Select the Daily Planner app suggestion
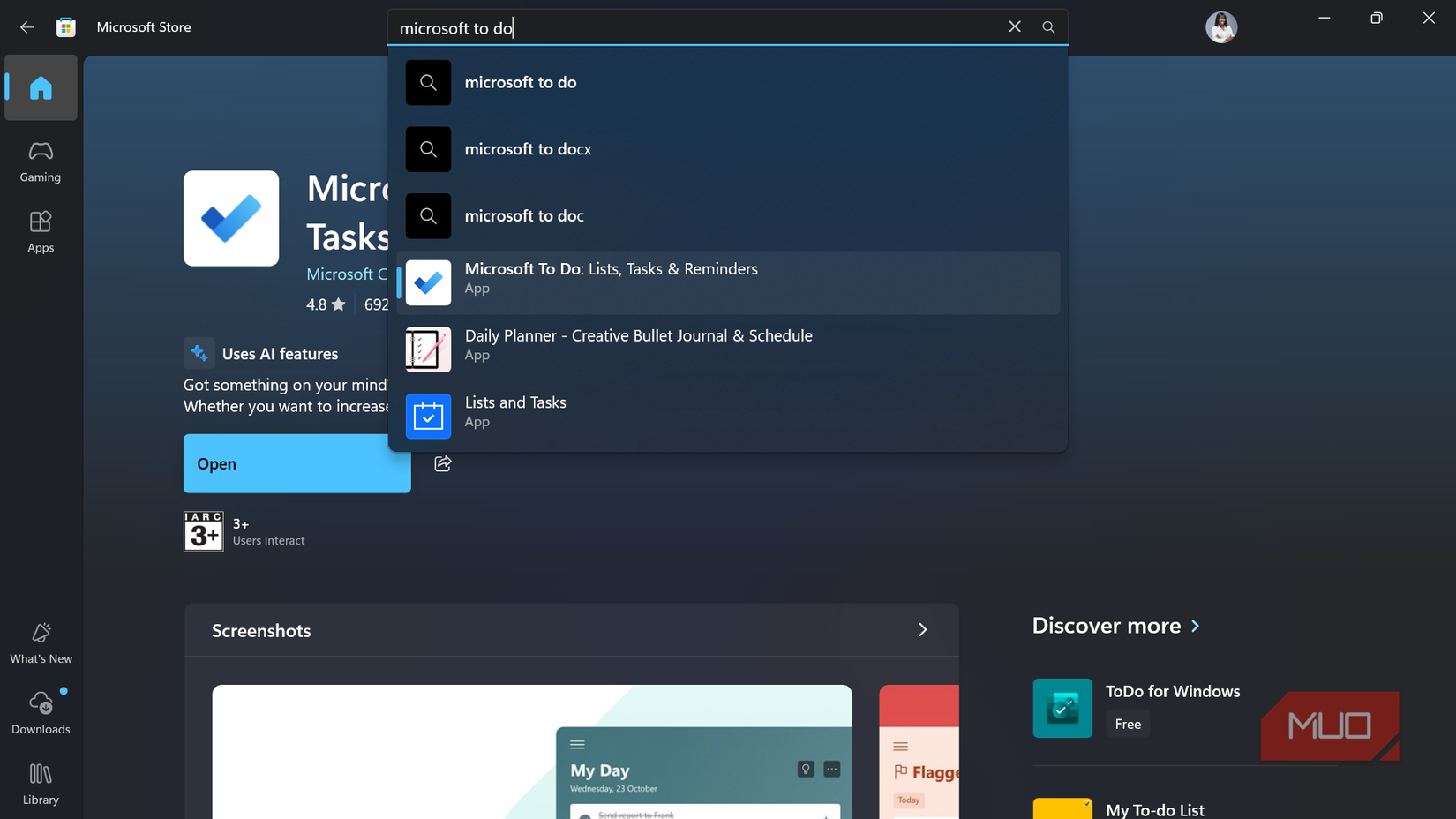This screenshot has width=1456, height=819. [638, 344]
